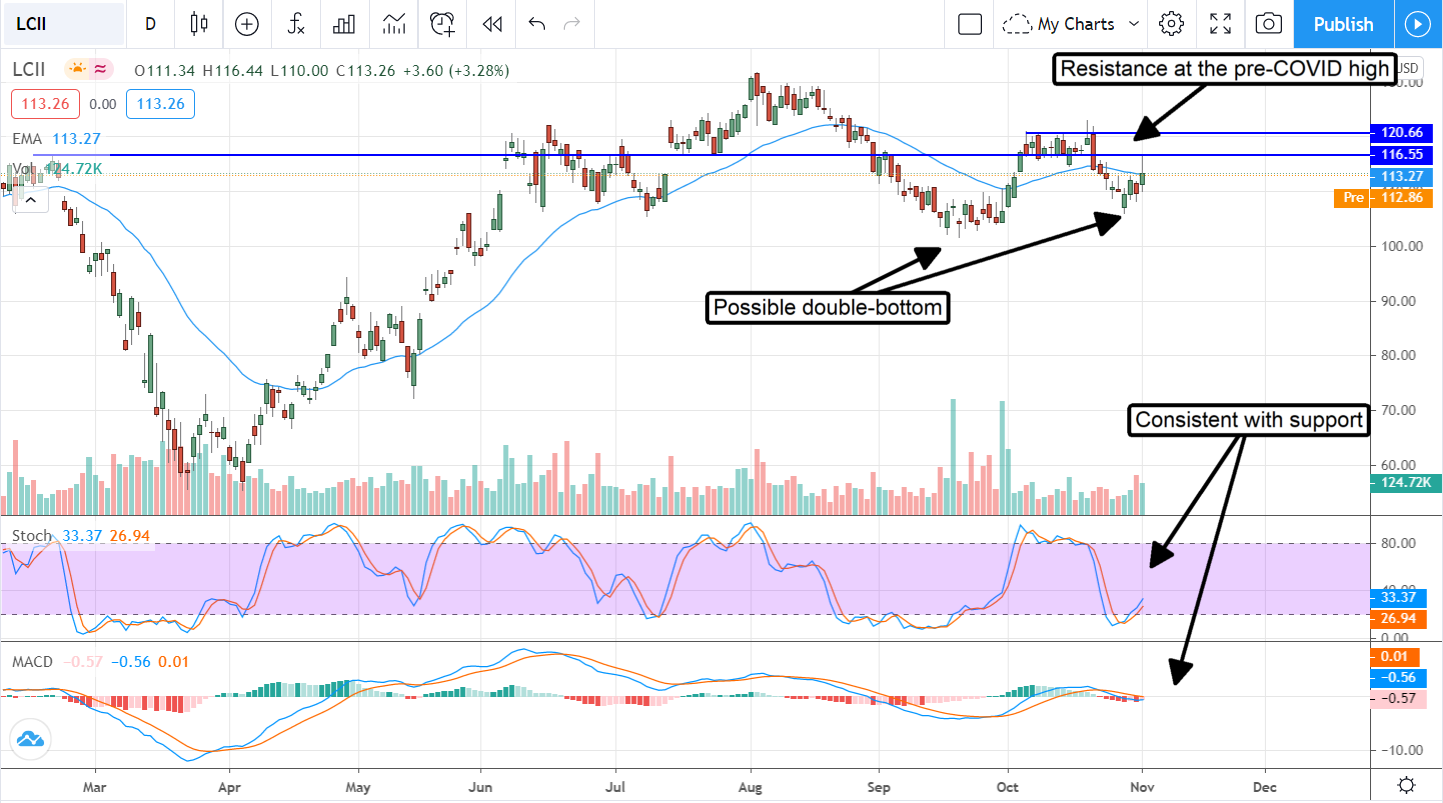This screenshot has height=803, width=1443.
Task: Click the TradingView logo at chart bottom-left
Action: pyautogui.click(x=29, y=741)
